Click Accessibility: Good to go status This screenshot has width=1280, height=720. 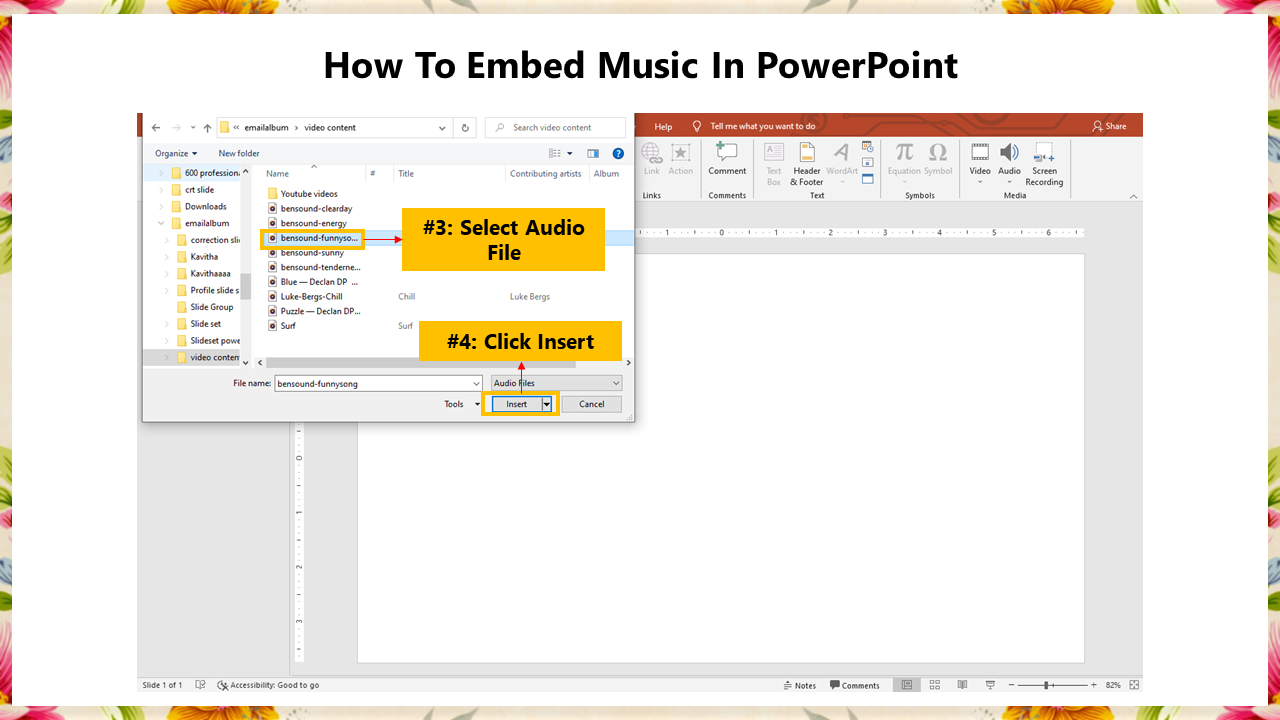(268, 685)
